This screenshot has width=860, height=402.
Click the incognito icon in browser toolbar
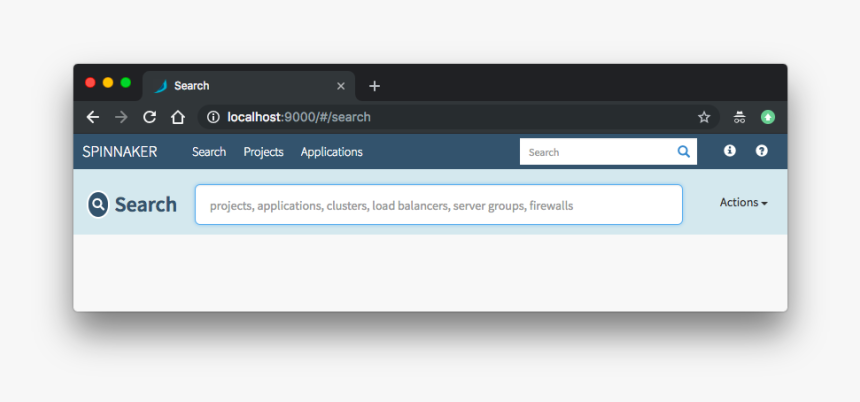pos(739,117)
